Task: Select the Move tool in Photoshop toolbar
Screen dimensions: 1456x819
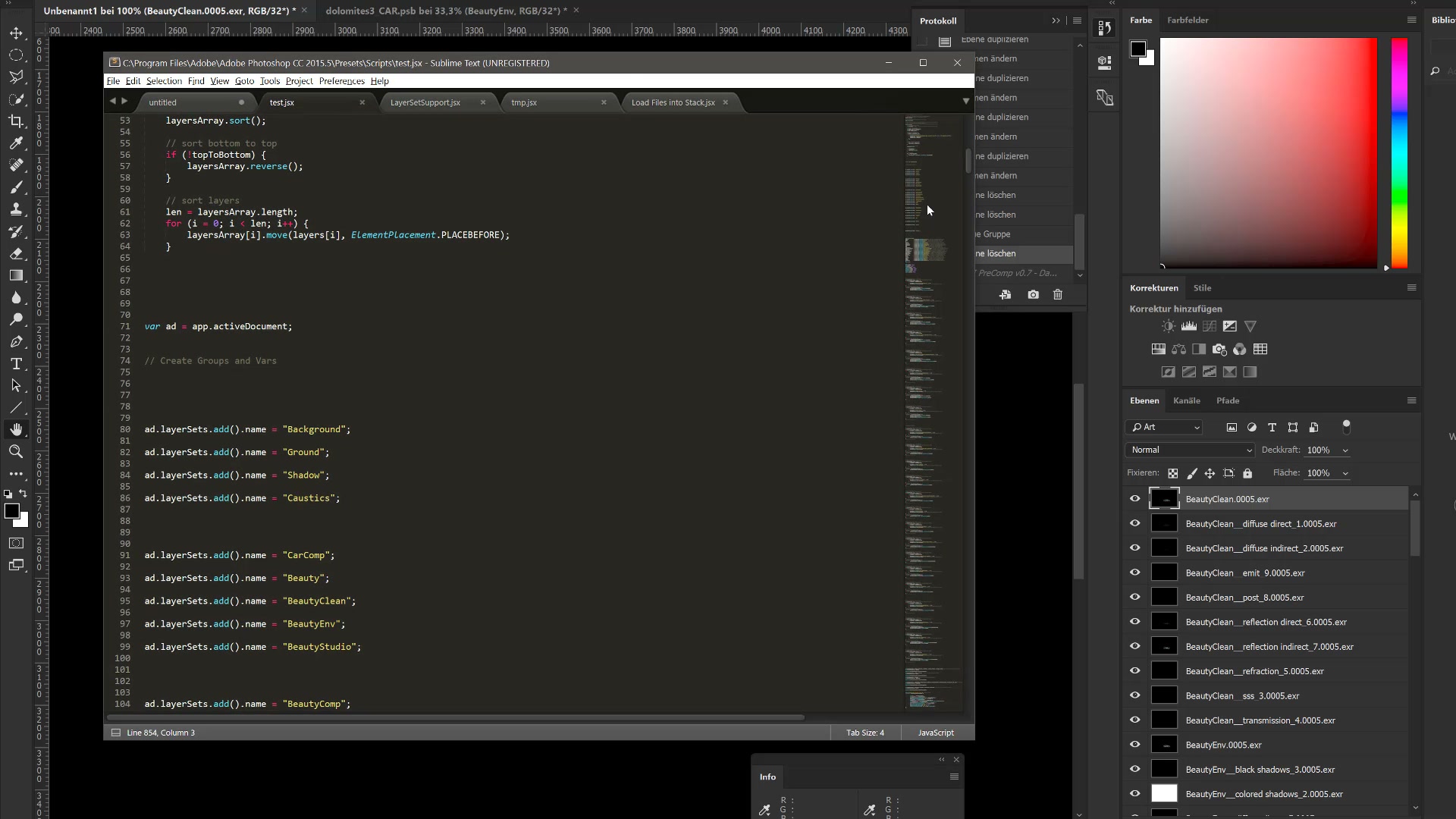Action: point(16,33)
